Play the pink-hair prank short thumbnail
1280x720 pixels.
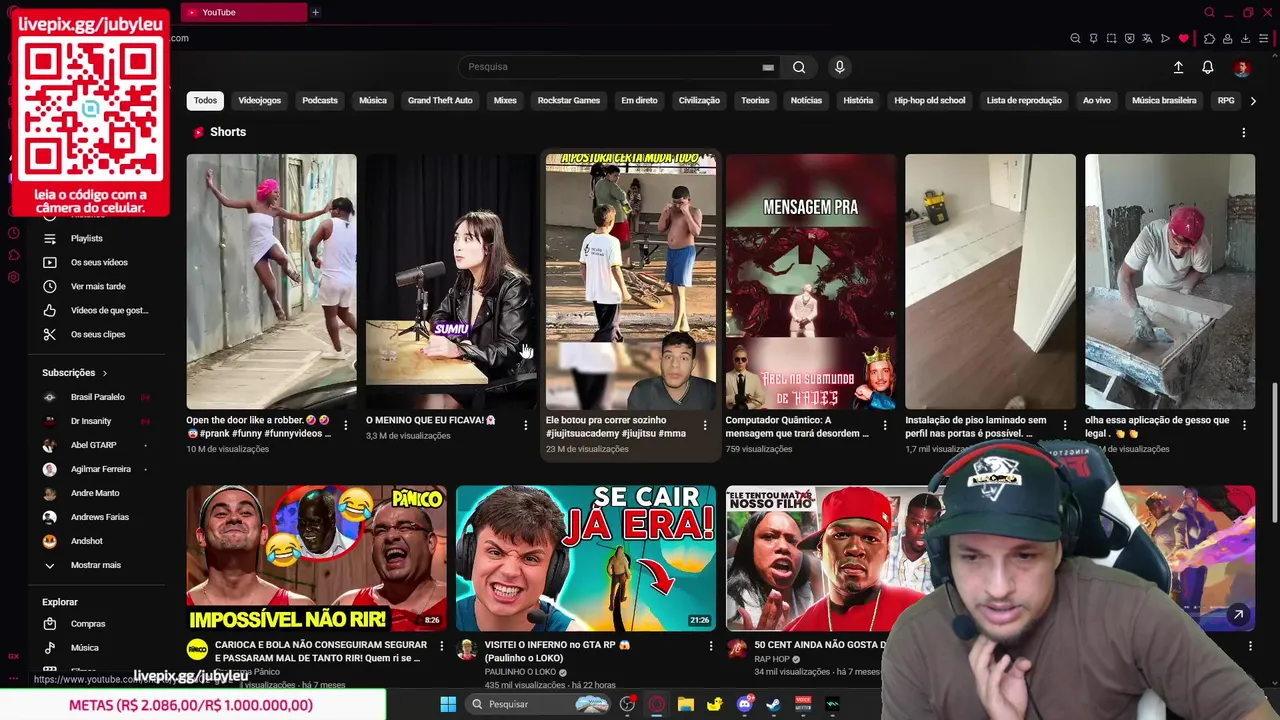(271, 281)
